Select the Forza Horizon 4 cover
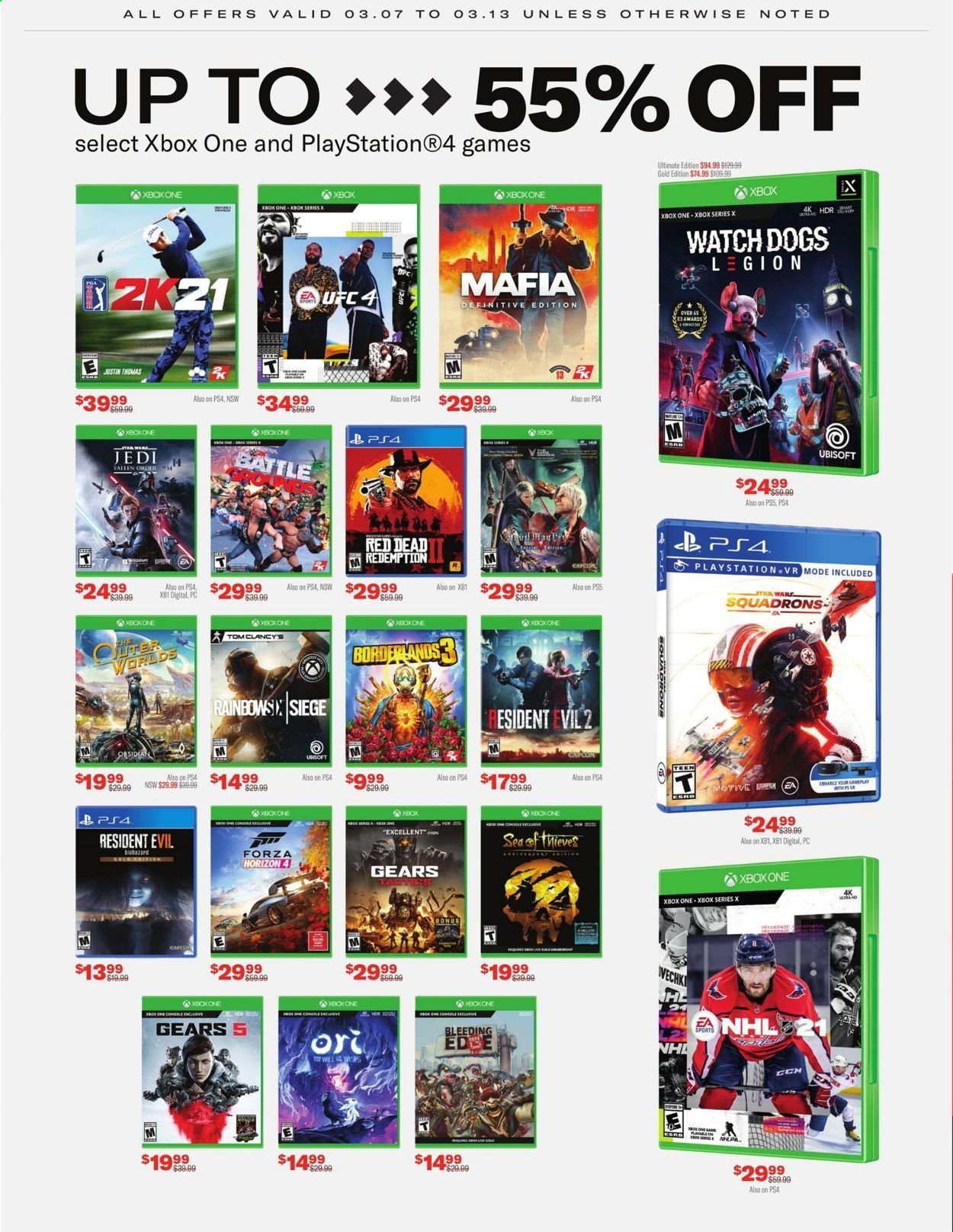Image resolution: width=953 pixels, height=1232 pixels. (271, 881)
